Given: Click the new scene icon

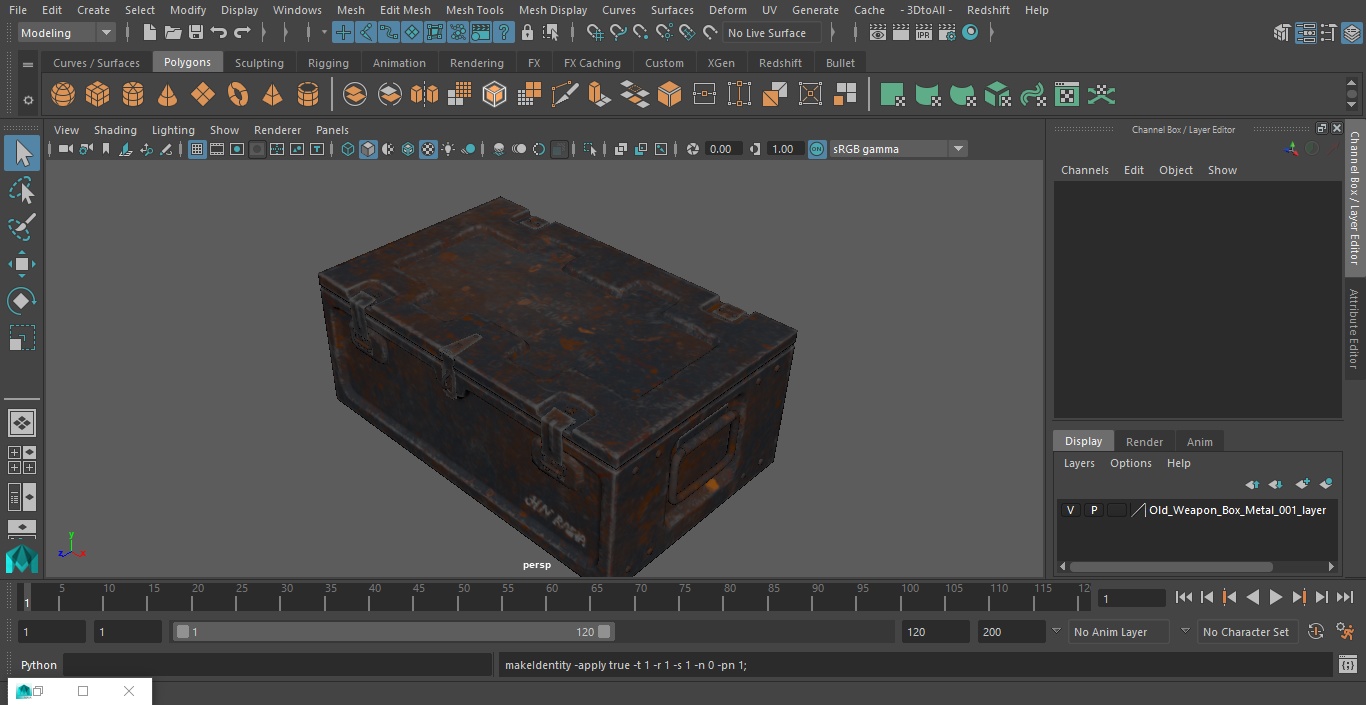Looking at the screenshot, I should (x=149, y=33).
